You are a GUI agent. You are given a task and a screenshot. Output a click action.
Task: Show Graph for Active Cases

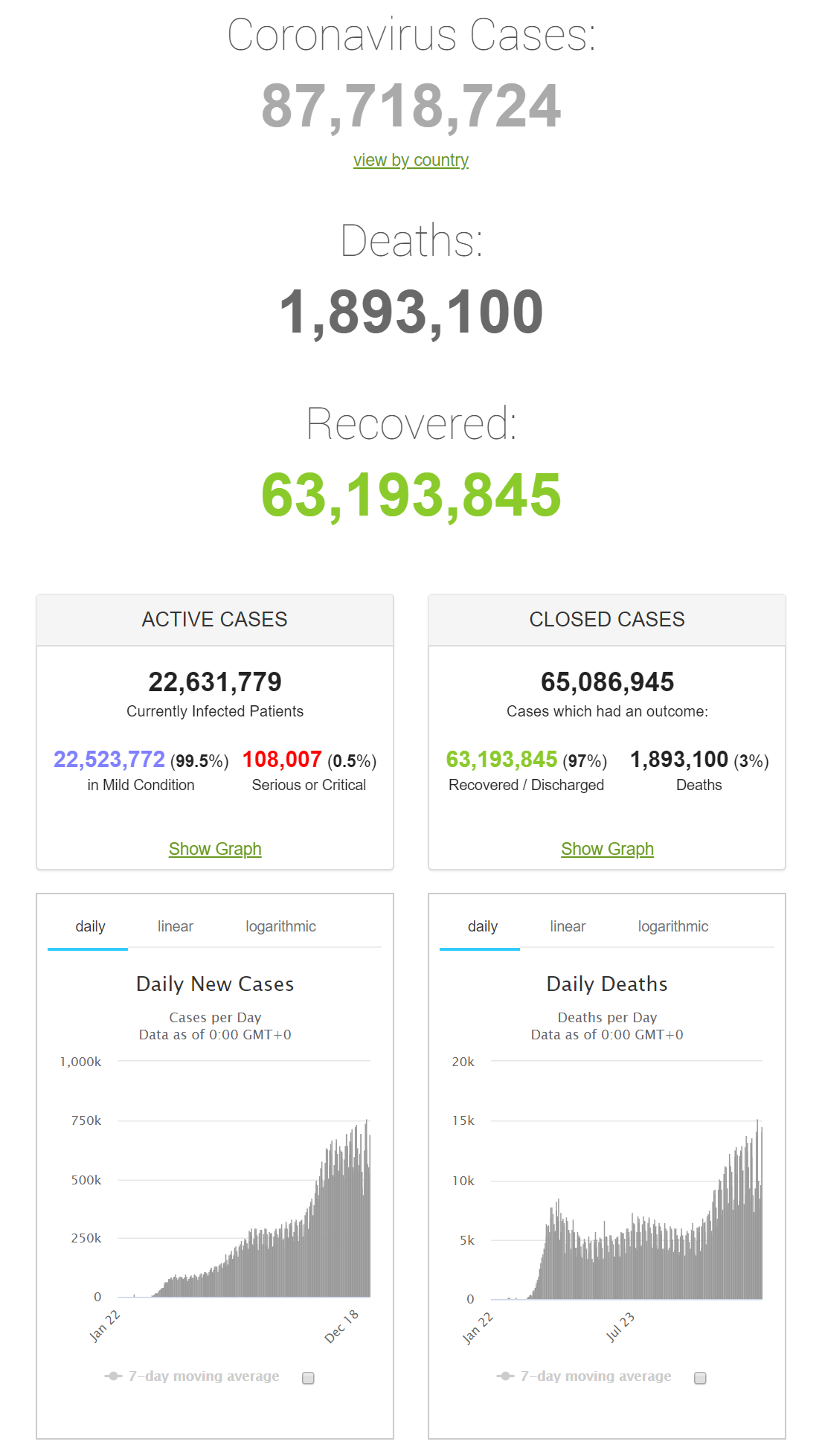tap(215, 849)
